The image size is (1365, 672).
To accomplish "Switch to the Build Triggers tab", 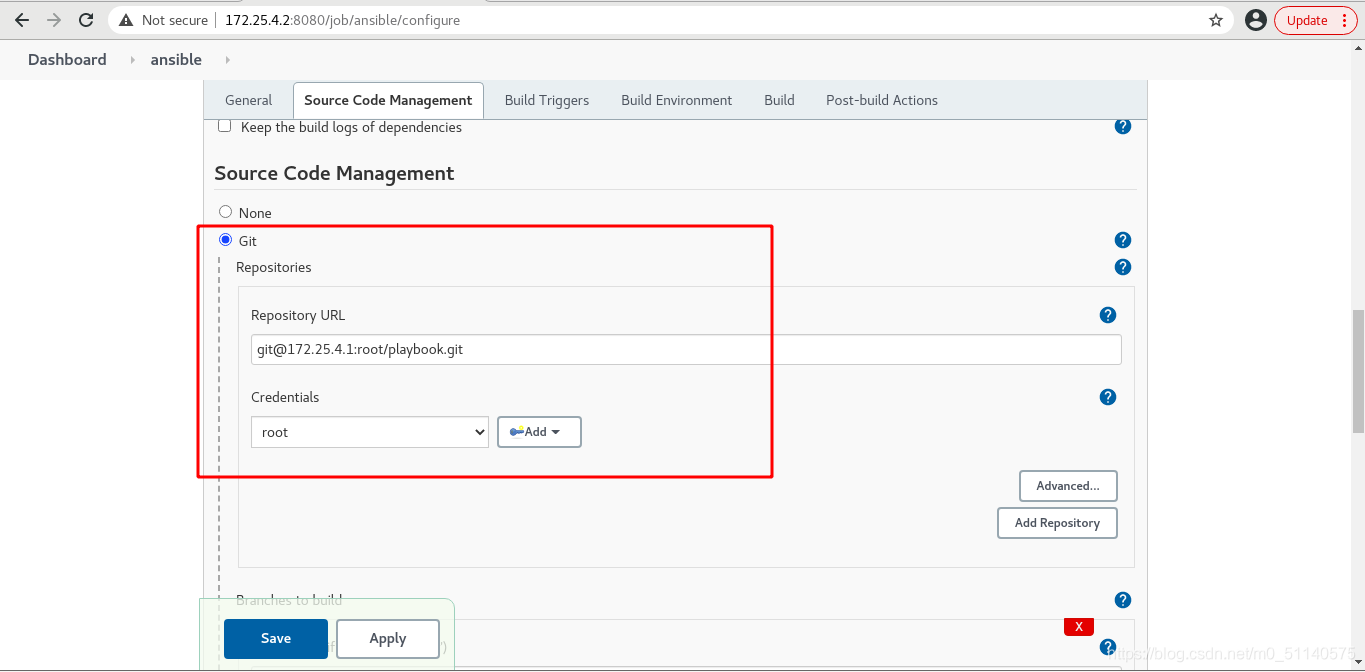I will coord(547,100).
